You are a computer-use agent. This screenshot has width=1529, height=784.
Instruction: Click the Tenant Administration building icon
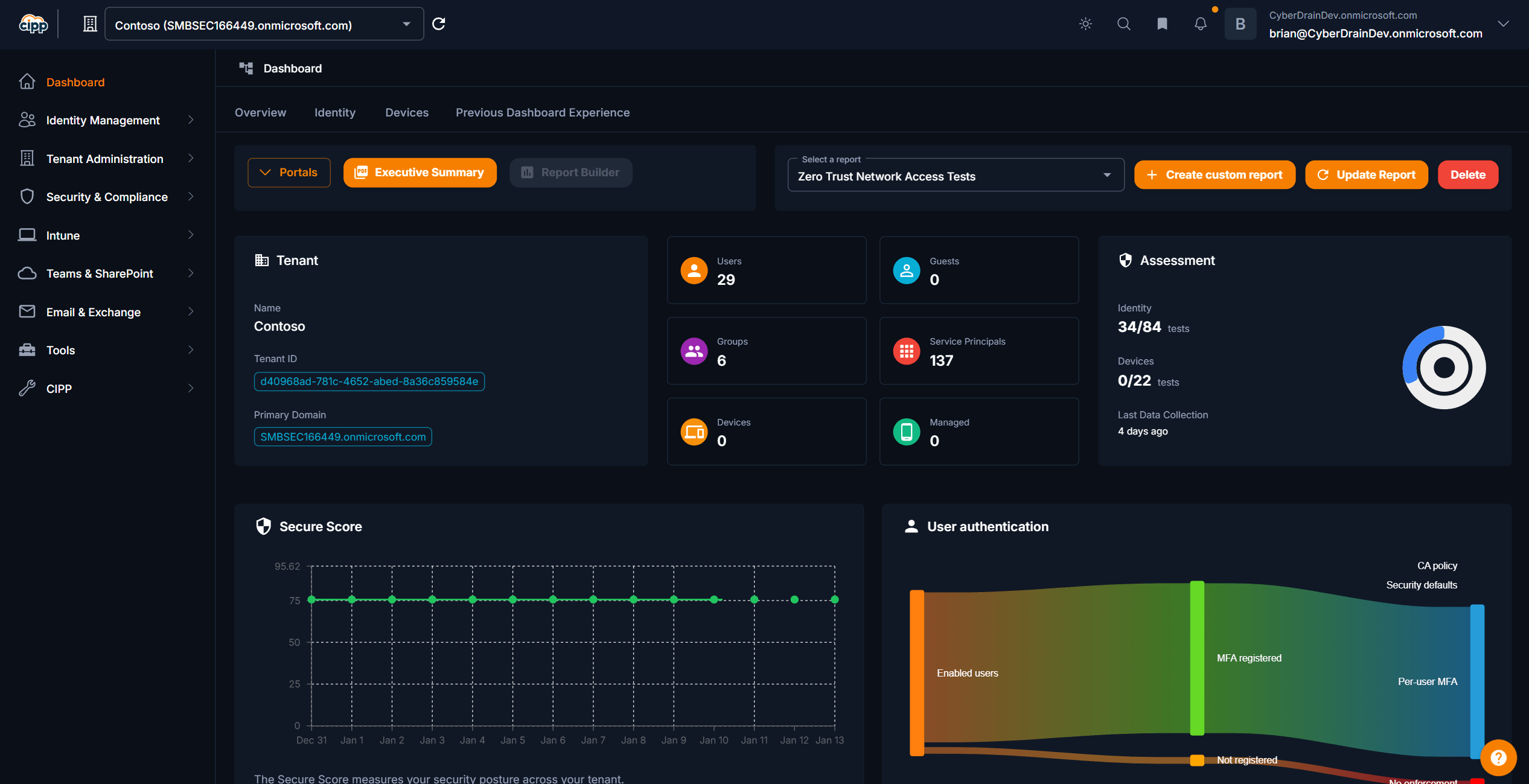pyautogui.click(x=27, y=158)
